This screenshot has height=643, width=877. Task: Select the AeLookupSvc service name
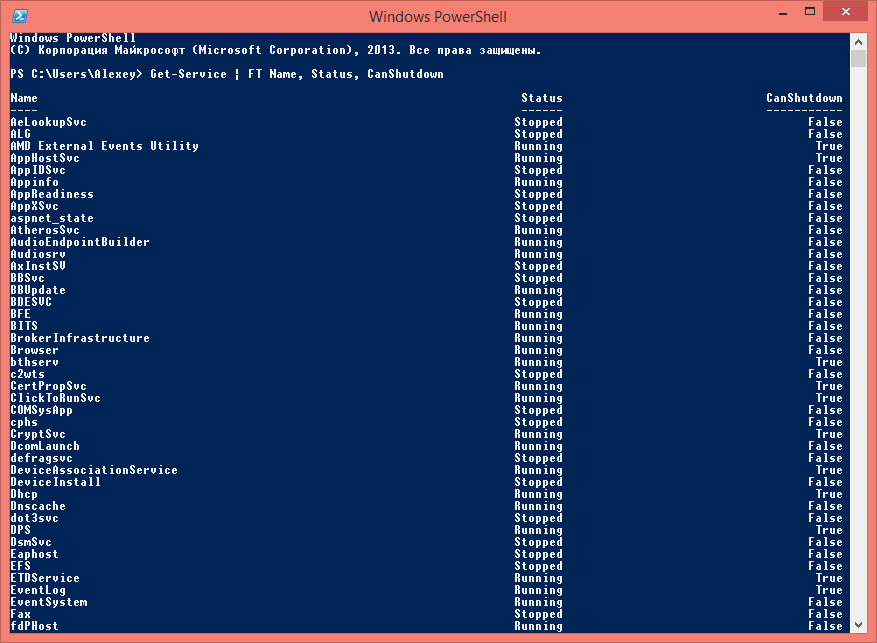click(49, 122)
